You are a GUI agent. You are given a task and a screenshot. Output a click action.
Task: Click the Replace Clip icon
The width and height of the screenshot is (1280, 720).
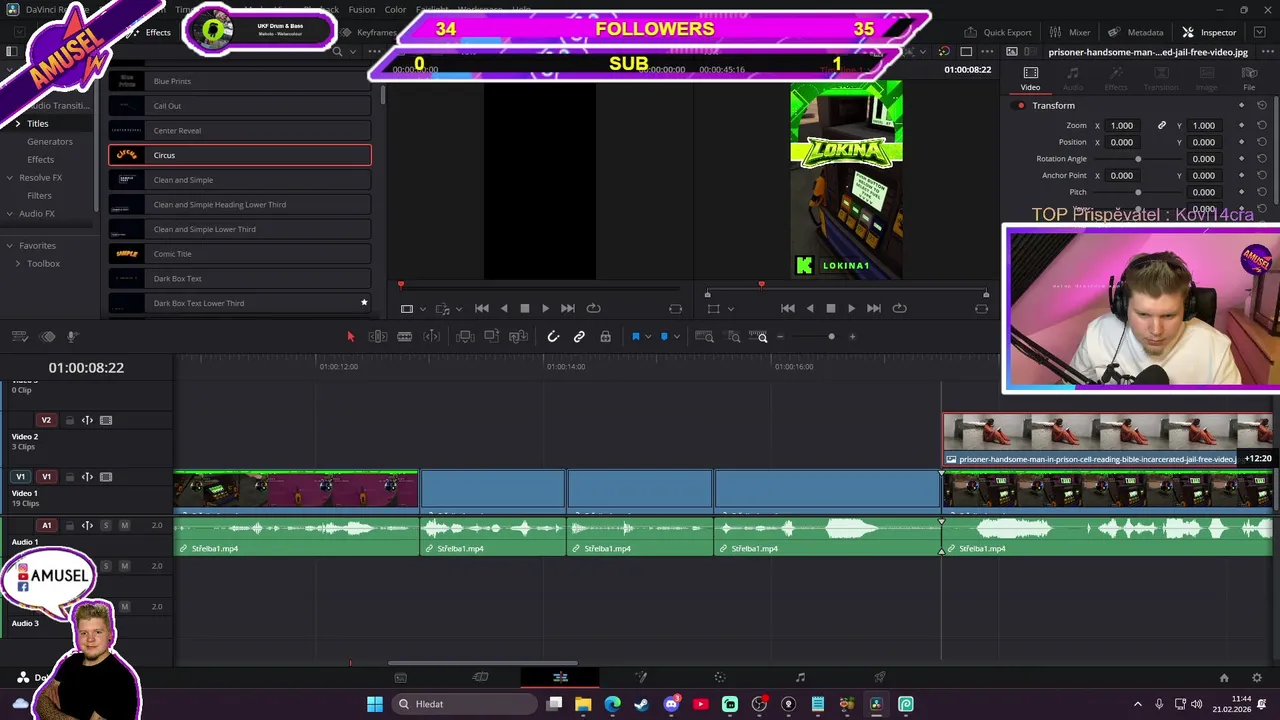click(518, 337)
